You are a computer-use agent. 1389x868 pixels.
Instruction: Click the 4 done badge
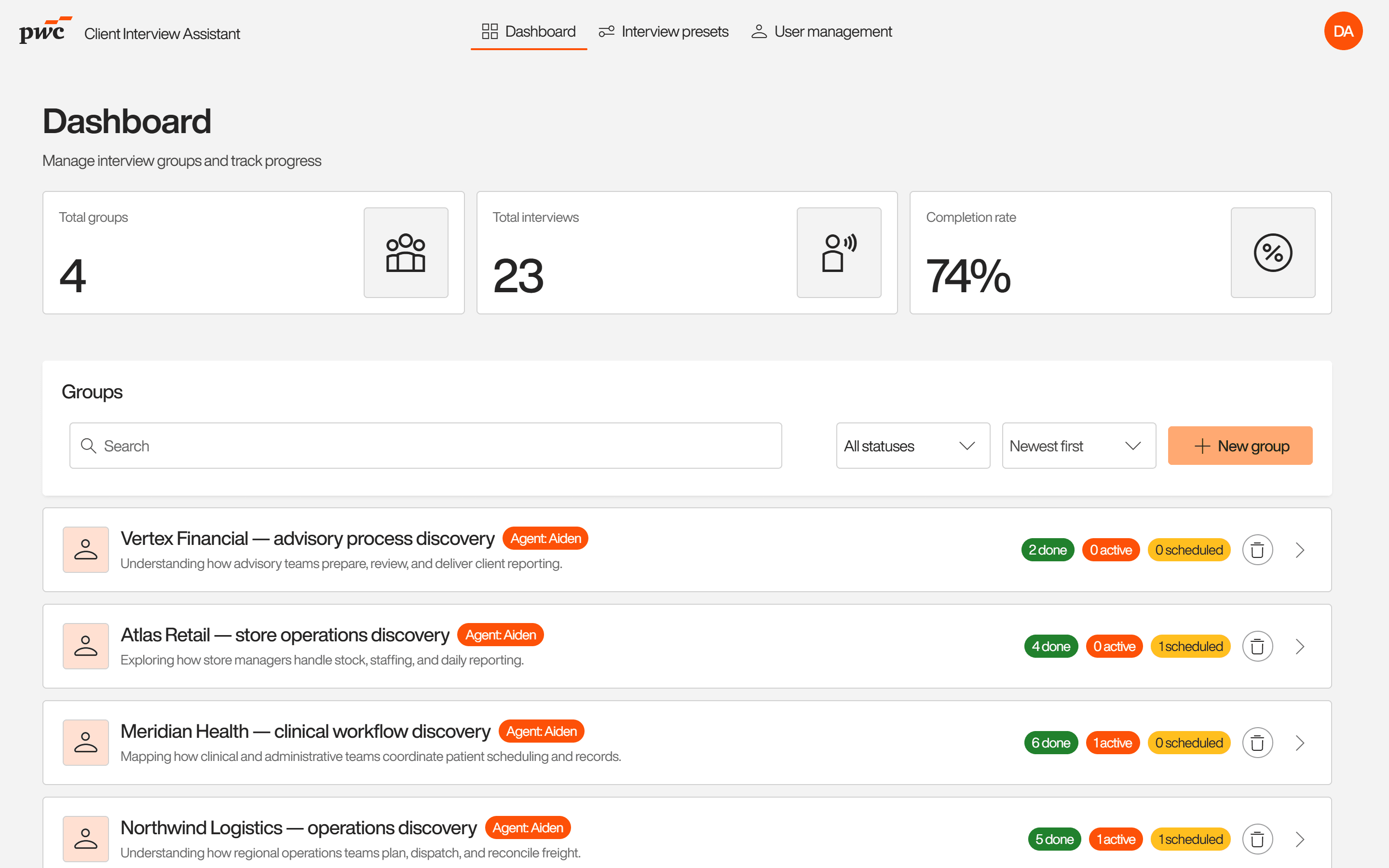coord(1051,646)
